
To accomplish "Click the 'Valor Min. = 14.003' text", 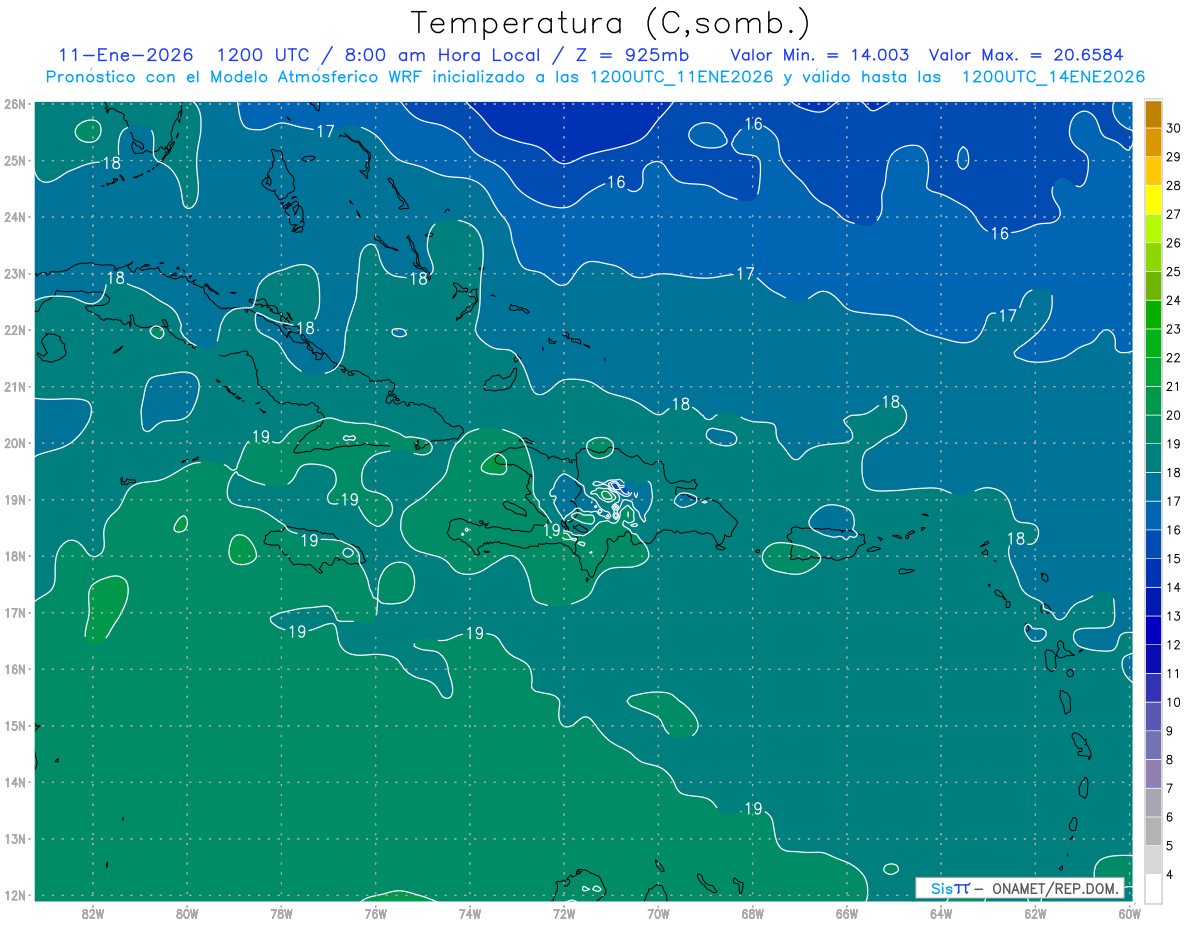I will click(x=819, y=55).
